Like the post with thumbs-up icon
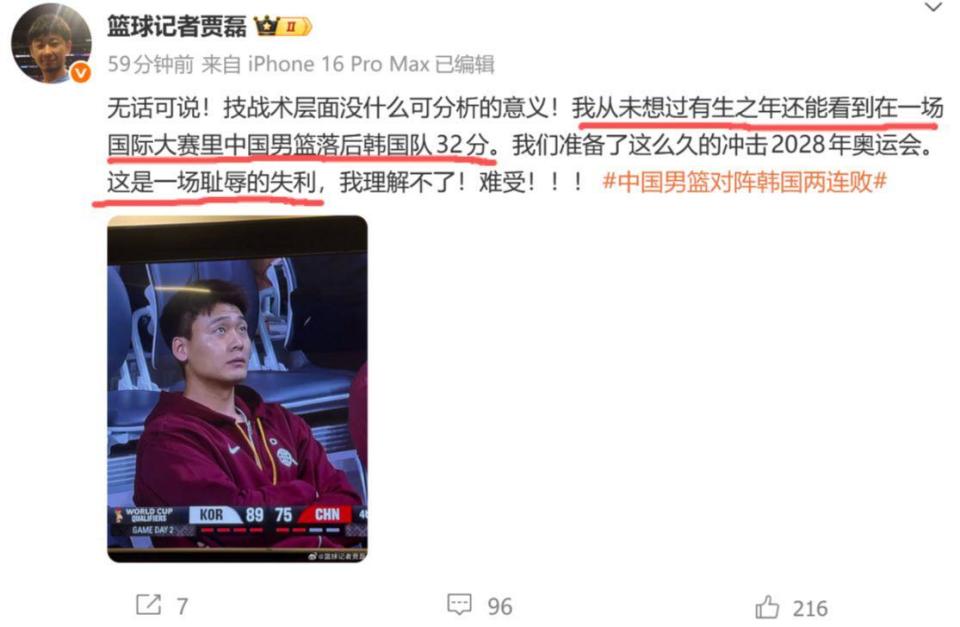This screenshot has height=627, width=960. pyautogui.click(x=767, y=607)
